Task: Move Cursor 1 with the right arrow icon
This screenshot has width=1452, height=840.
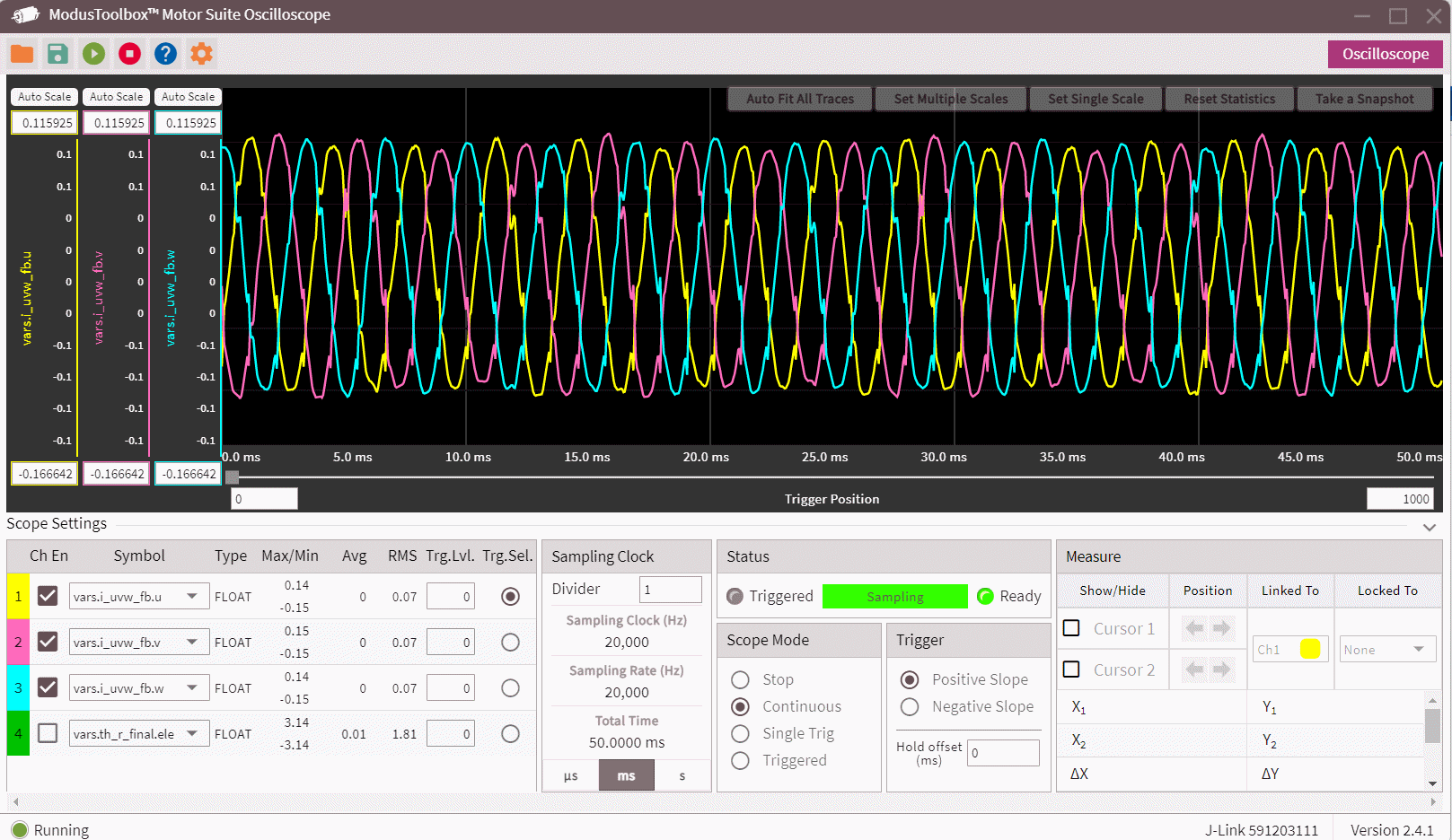Action: [x=1221, y=628]
